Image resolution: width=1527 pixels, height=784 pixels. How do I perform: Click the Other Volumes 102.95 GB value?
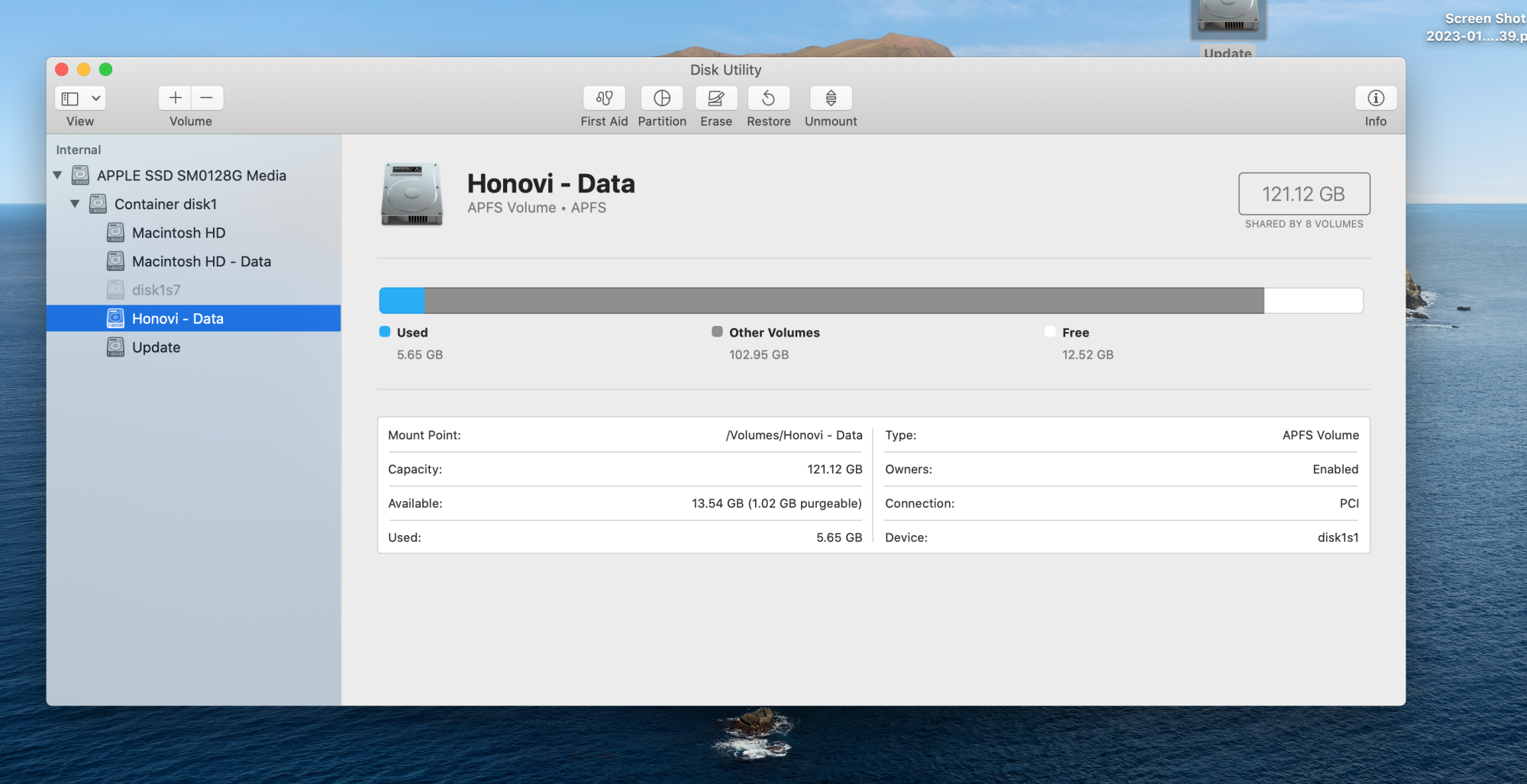click(x=759, y=355)
